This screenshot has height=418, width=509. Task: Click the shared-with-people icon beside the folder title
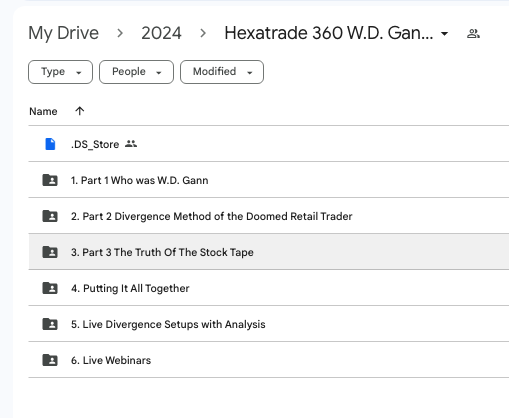[x=473, y=33]
